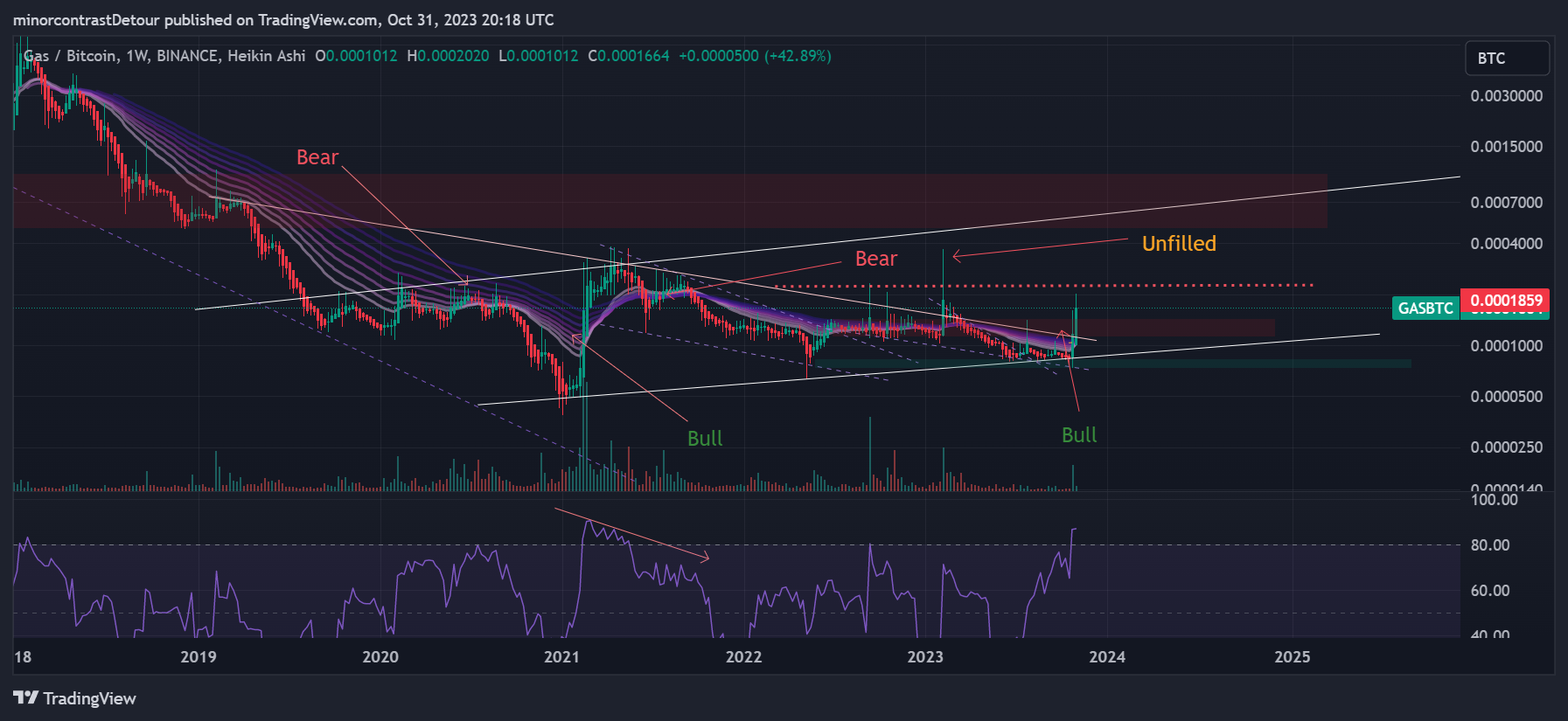
Task: Click the 2024 time axis label
Action: [1107, 657]
